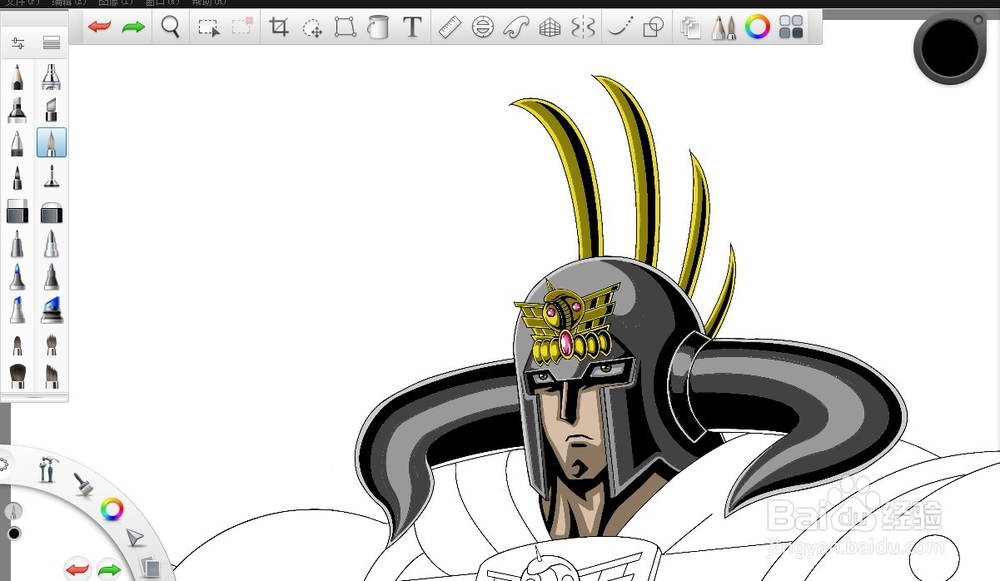Open the Layer editor from toolbar
The height and width of the screenshot is (581, 1000).
(x=690, y=27)
